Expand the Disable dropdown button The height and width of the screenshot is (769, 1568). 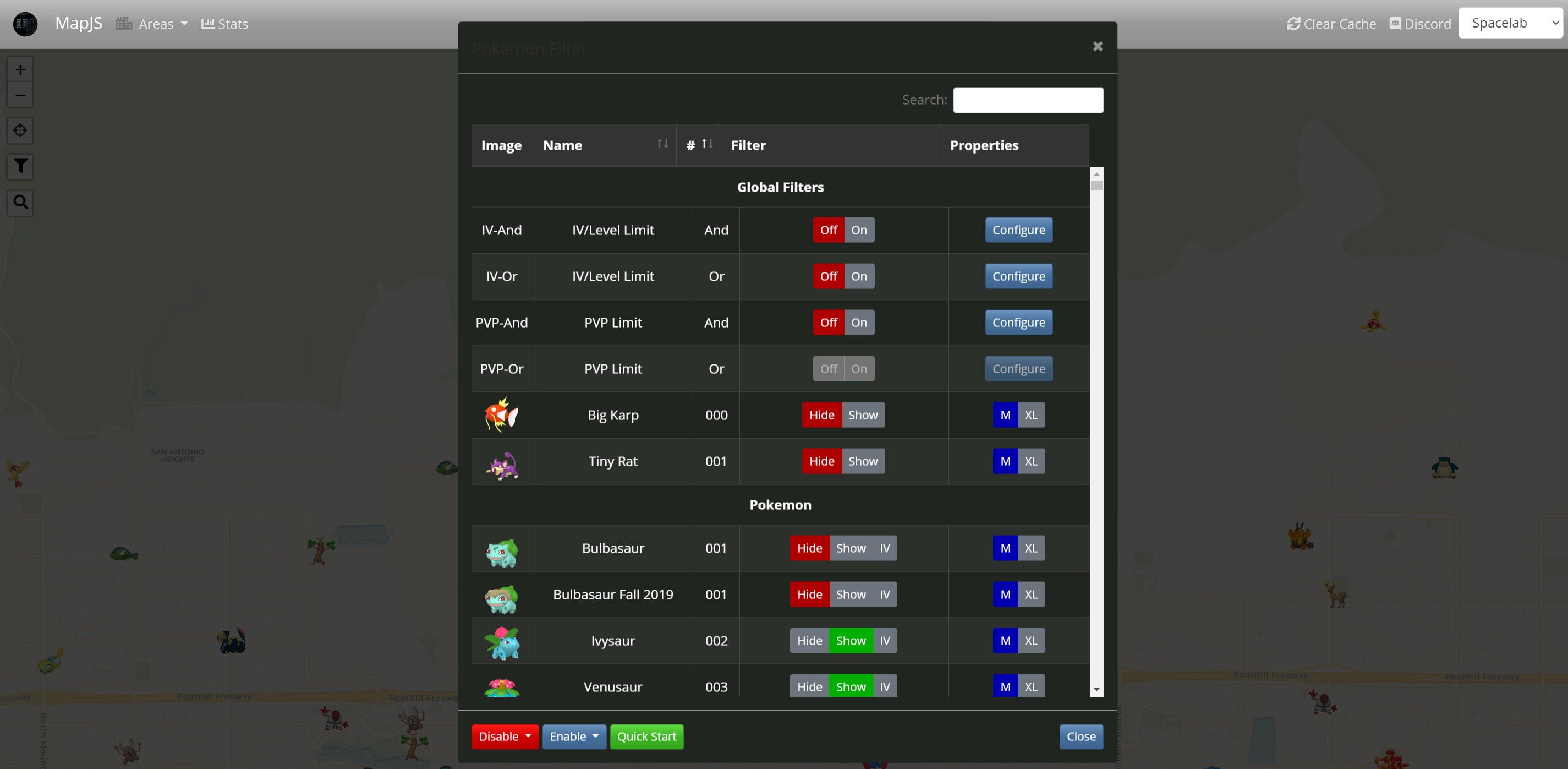click(504, 736)
